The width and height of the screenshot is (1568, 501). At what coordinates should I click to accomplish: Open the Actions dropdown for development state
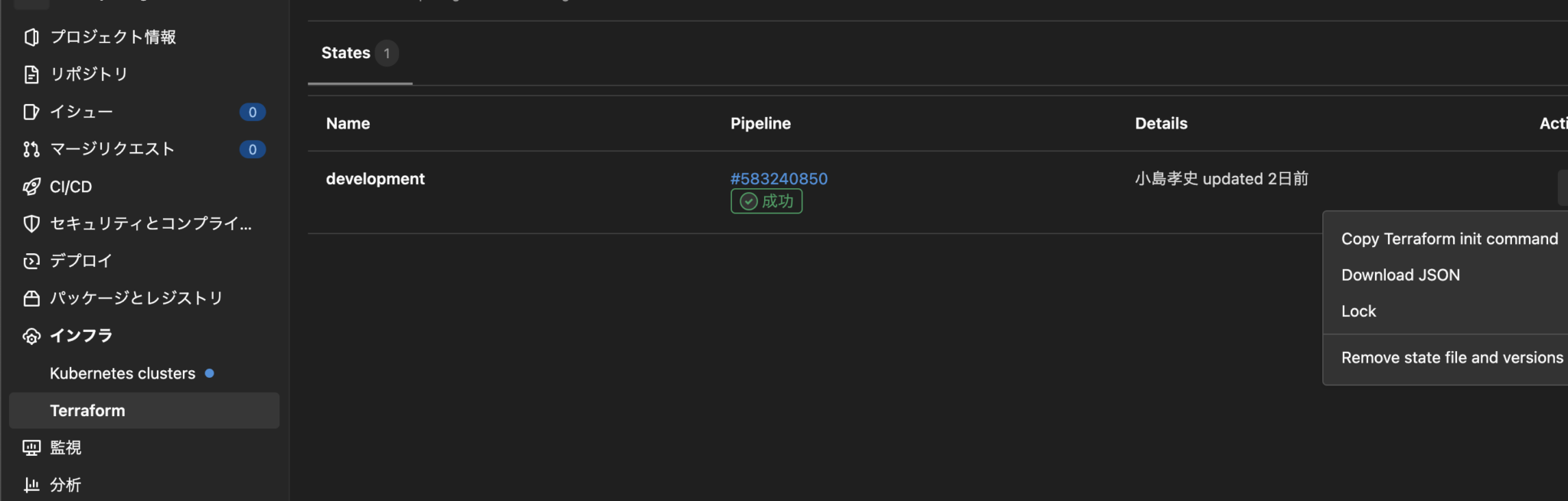pyautogui.click(x=1563, y=187)
